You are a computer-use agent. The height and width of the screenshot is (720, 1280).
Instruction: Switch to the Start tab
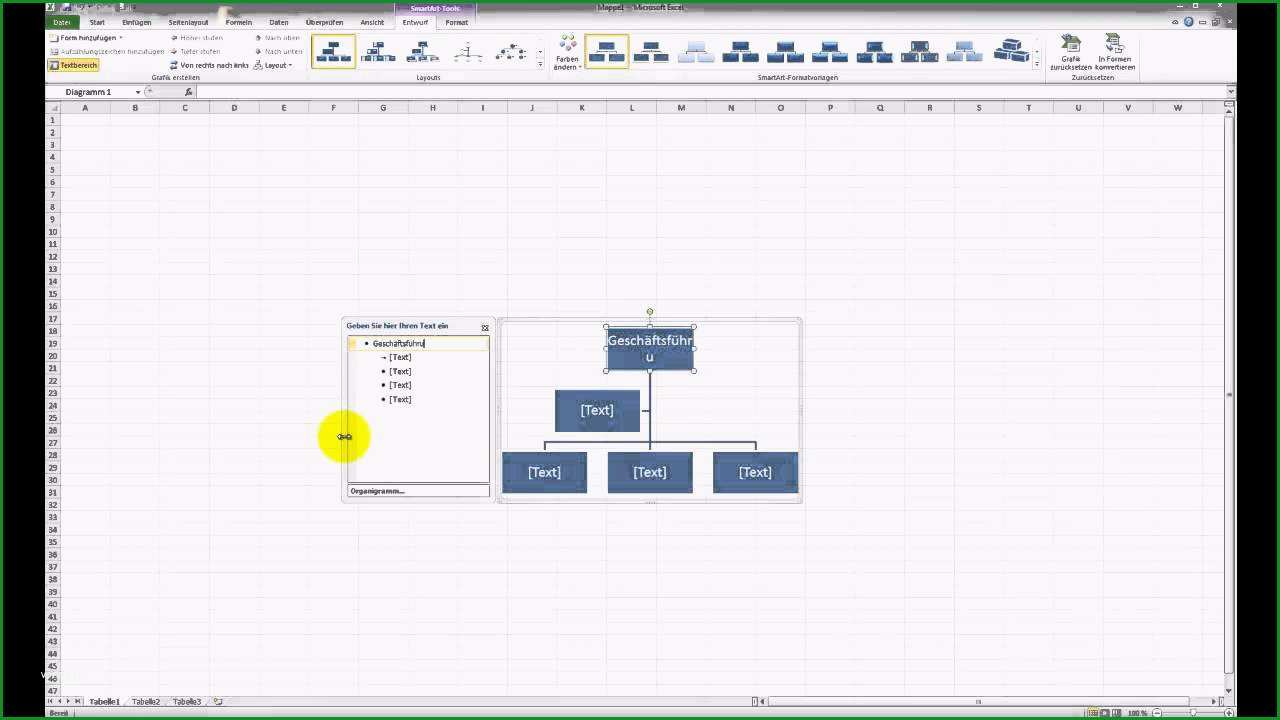[97, 22]
